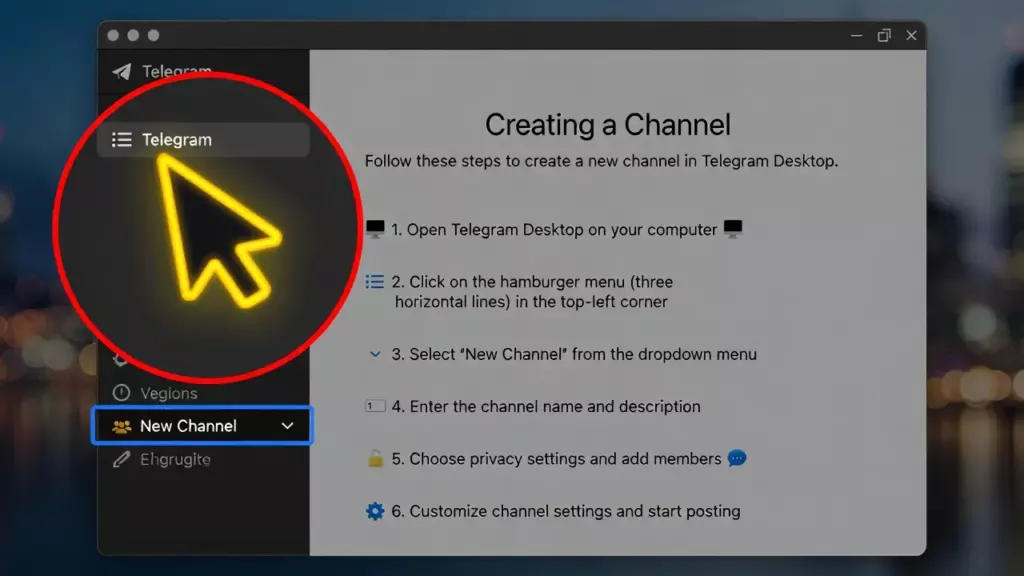
Task: Click the 'Customize channel settings' step text
Action: pyautogui.click(x=575, y=511)
